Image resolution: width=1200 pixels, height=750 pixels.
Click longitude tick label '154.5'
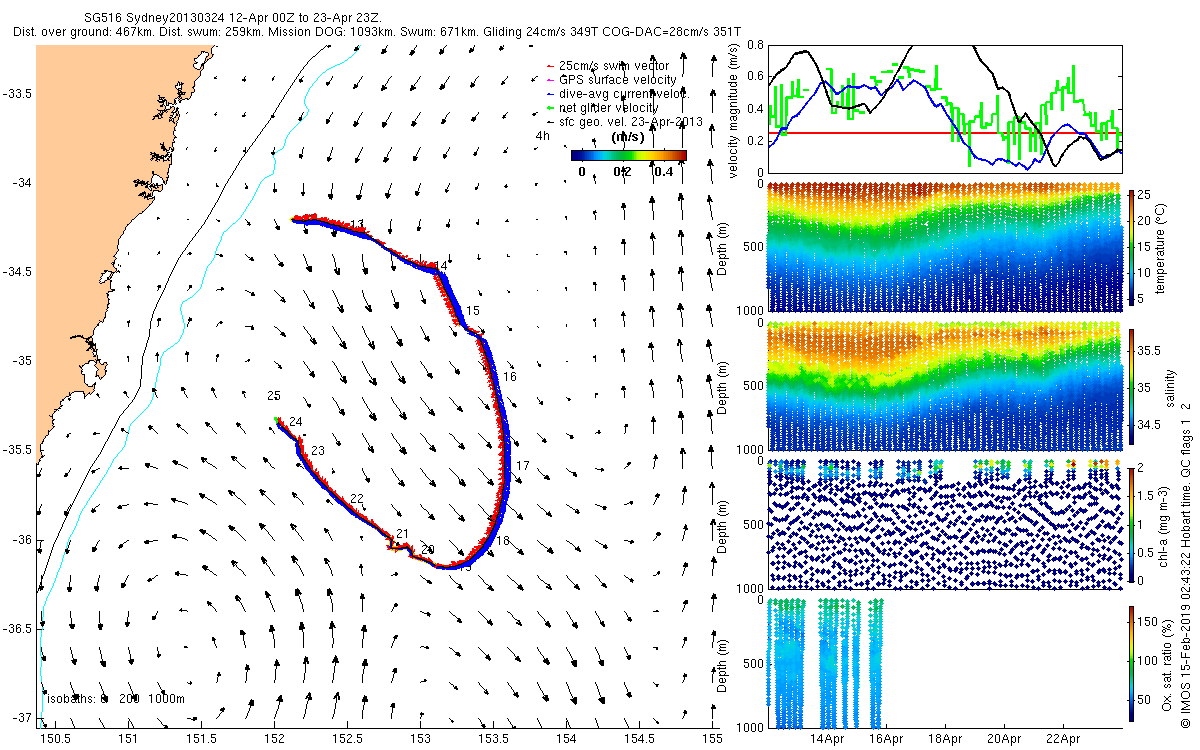pos(639,738)
